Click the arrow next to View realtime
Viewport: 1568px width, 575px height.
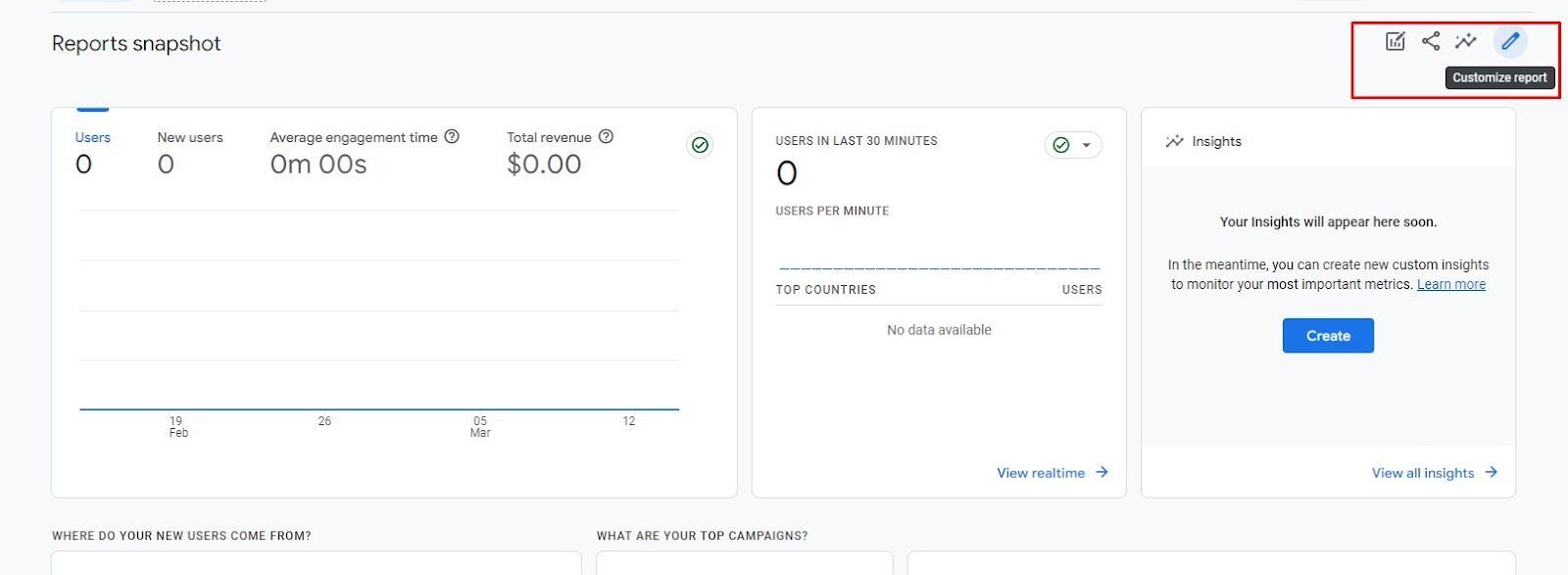(1102, 472)
